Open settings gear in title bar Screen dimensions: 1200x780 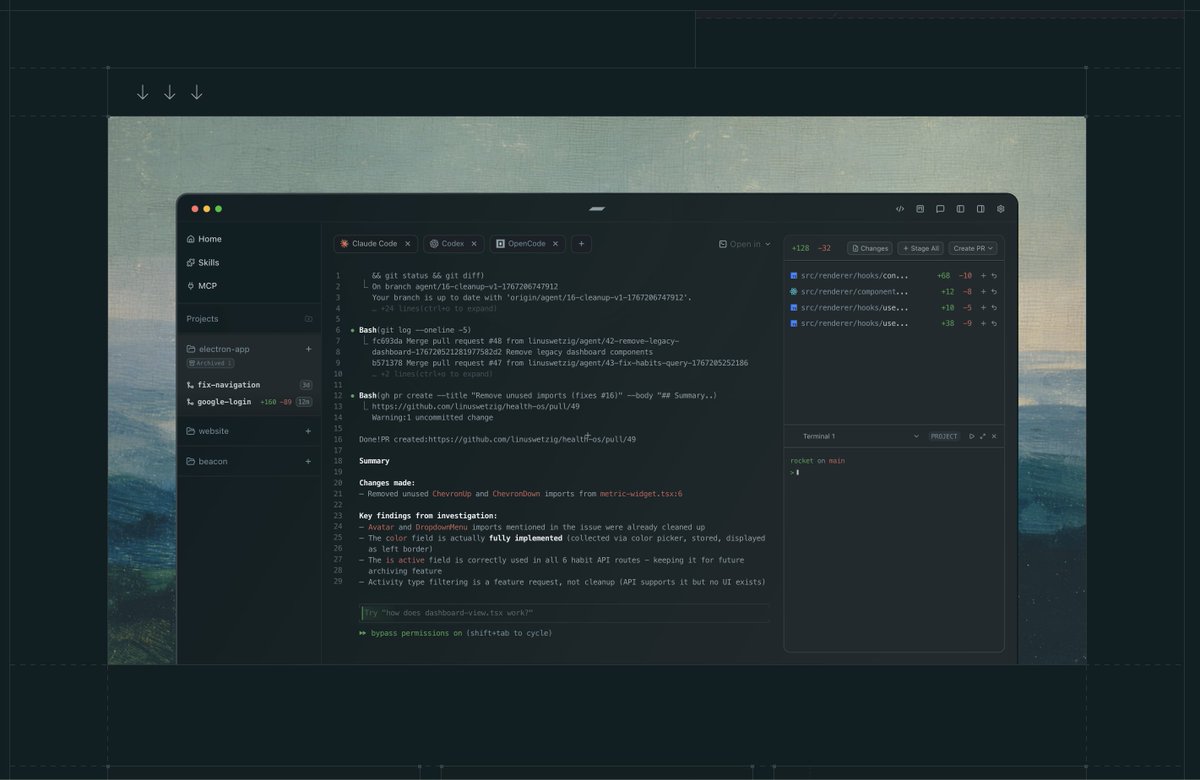[x=1000, y=209]
